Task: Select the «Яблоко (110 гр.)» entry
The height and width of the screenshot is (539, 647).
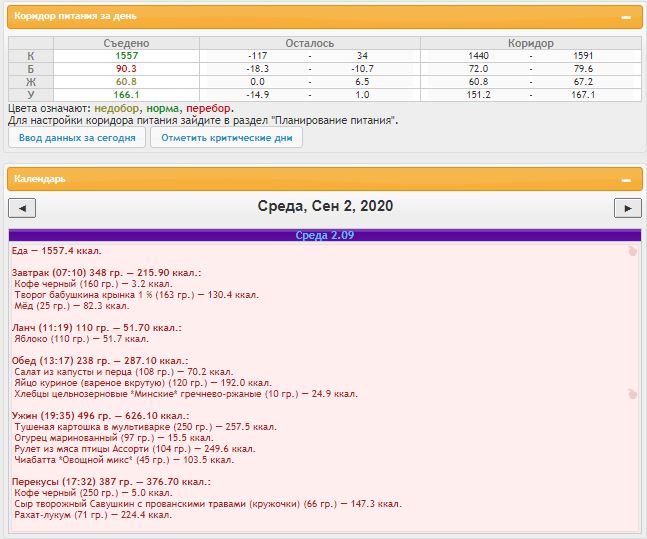Action: pyautogui.click(x=81, y=339)
